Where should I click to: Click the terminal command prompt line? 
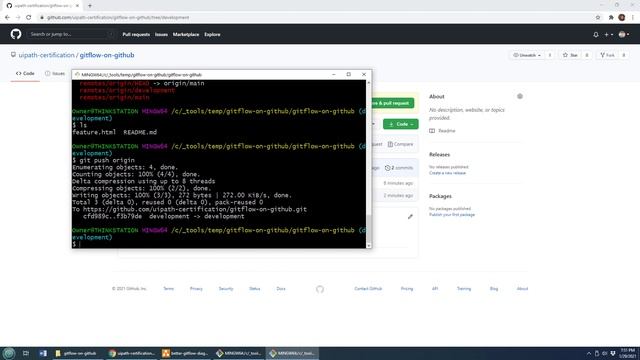pos(219,244)
